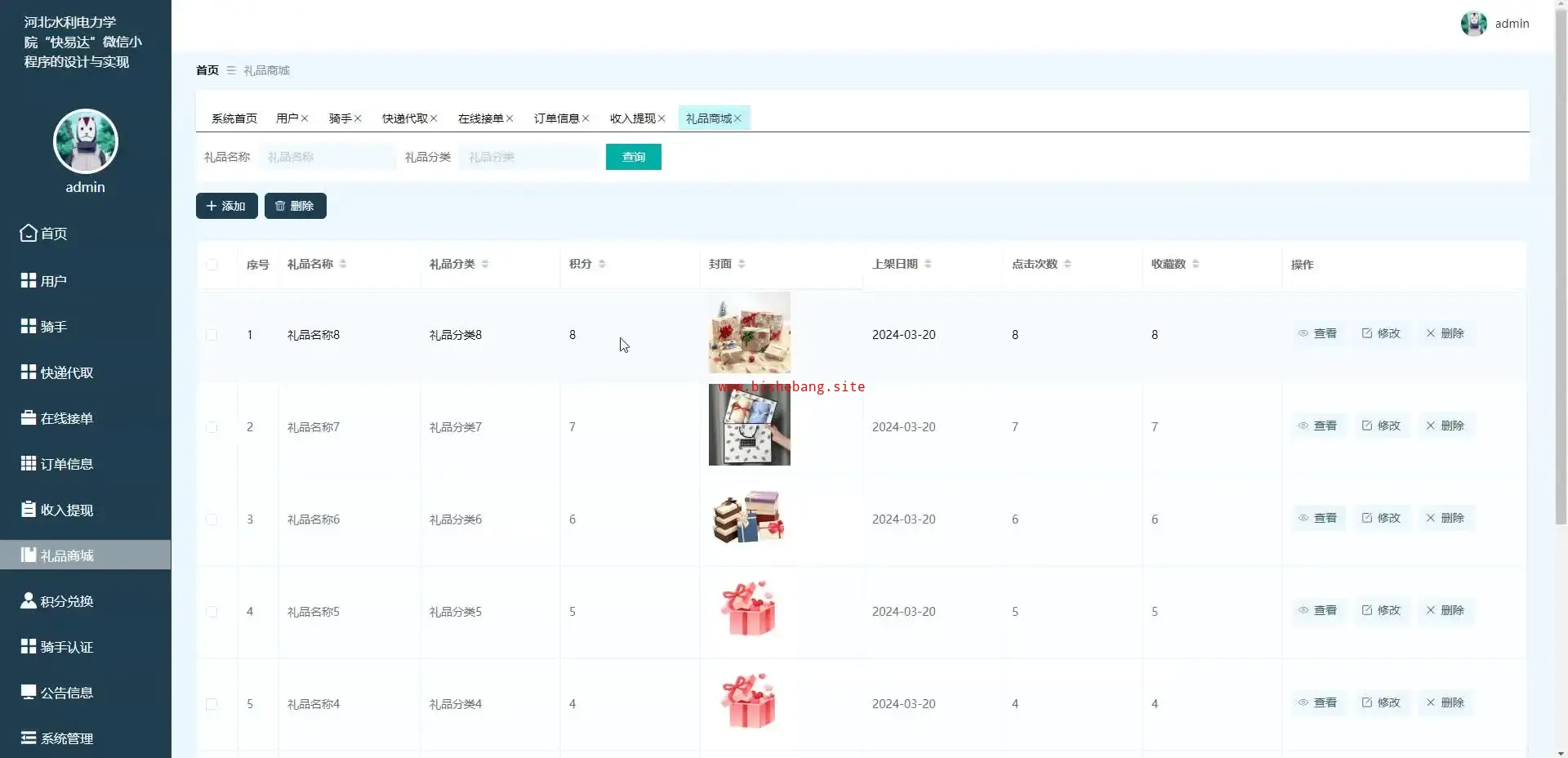Close the 订单信息 tab
Image resolution: width=1568 pixels, height=758 pixels.
[586, 118]
